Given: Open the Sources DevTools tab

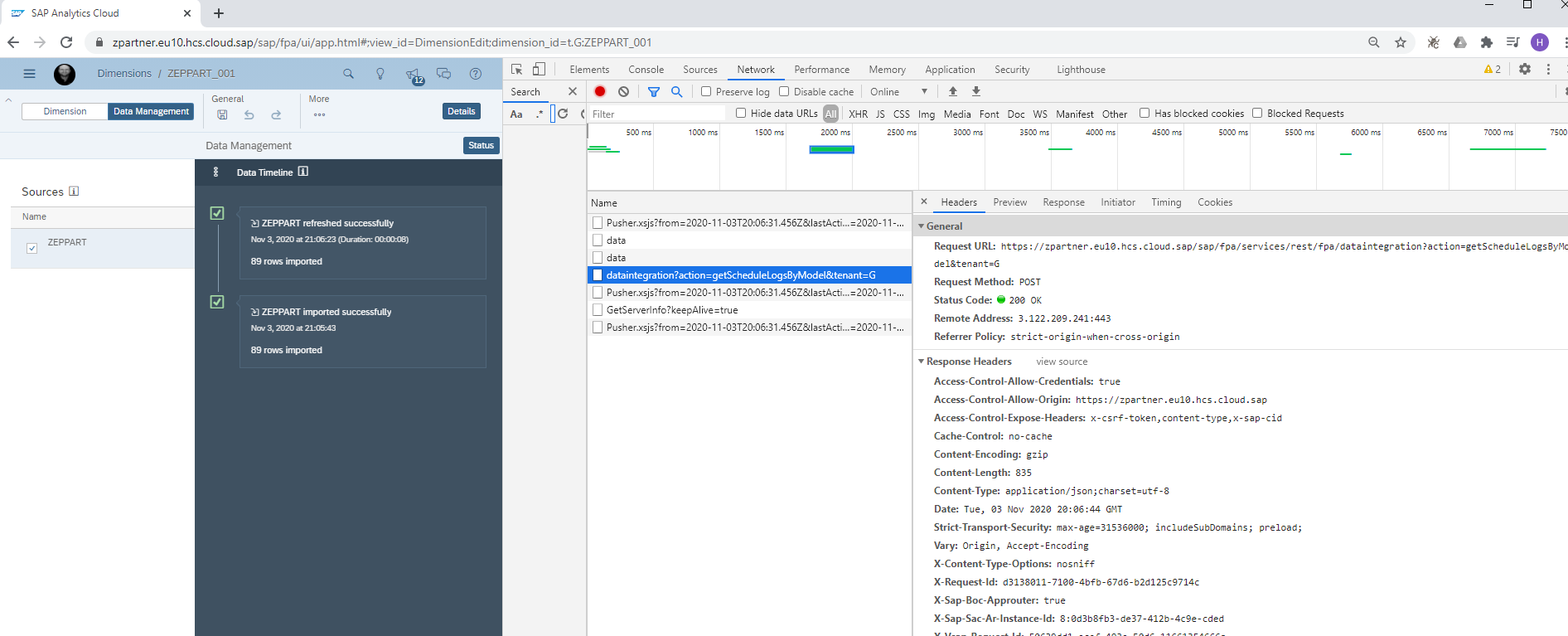Looking at the screenshot, I should coord(700,70).
